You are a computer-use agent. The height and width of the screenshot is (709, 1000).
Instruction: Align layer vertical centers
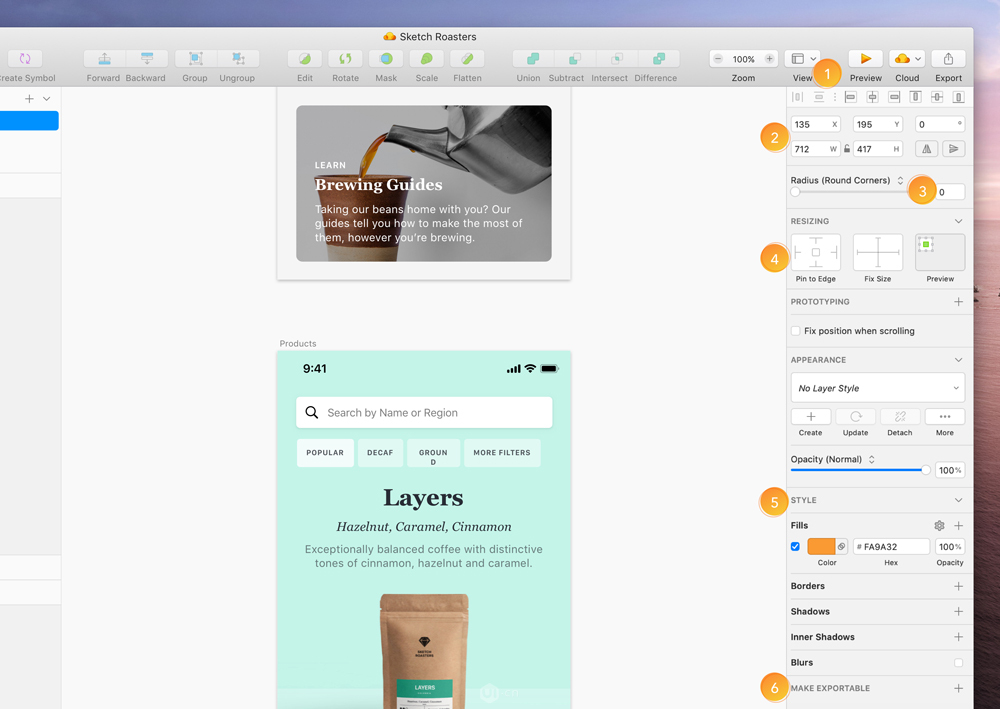937,97
